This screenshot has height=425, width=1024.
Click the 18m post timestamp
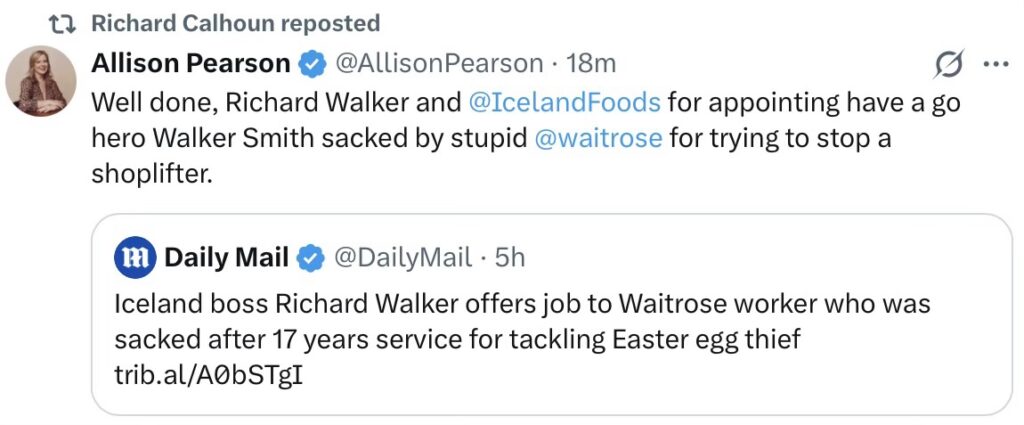(591, 64)
